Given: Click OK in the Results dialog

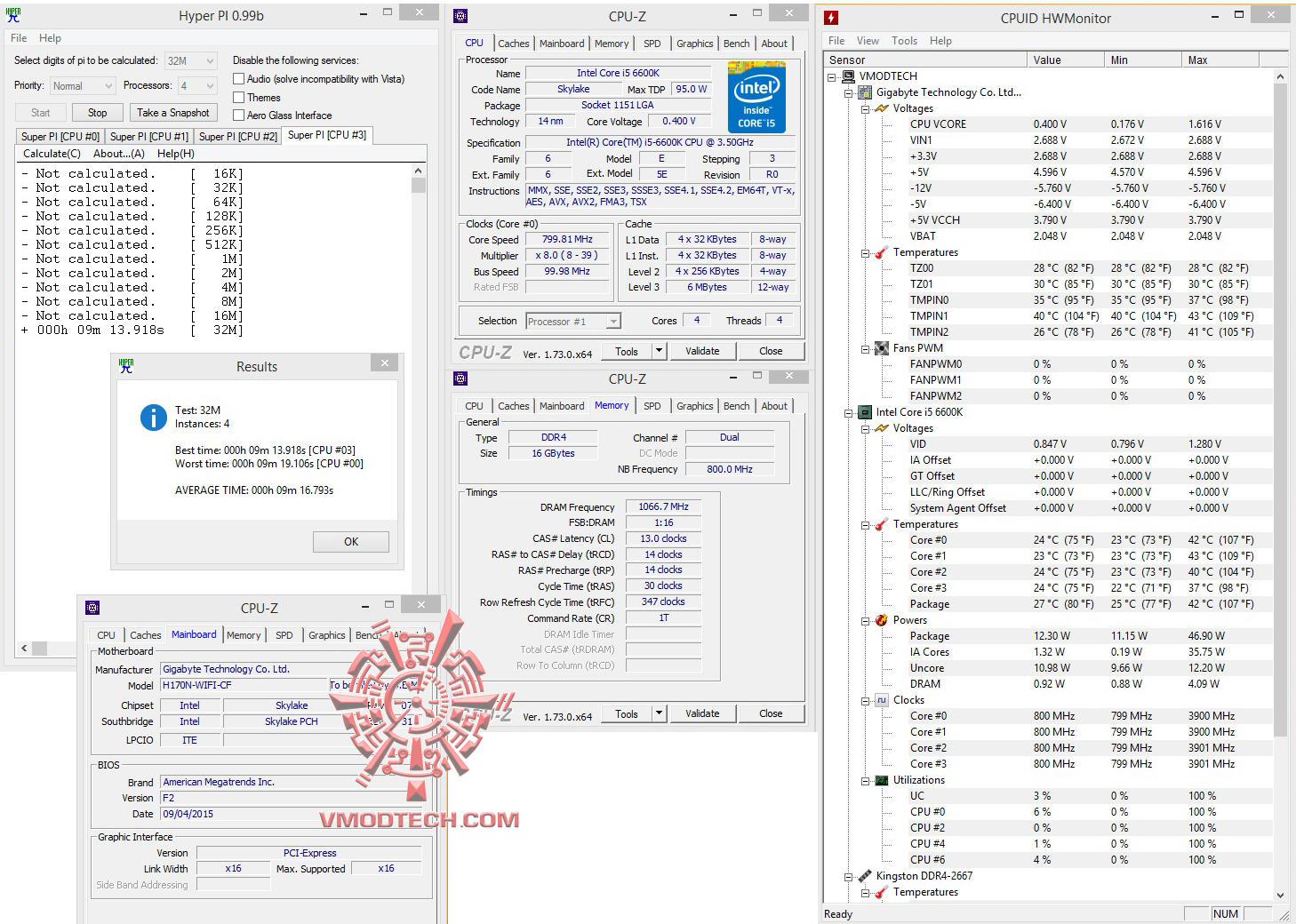Looking at the screenshot, I should point(351,542).
